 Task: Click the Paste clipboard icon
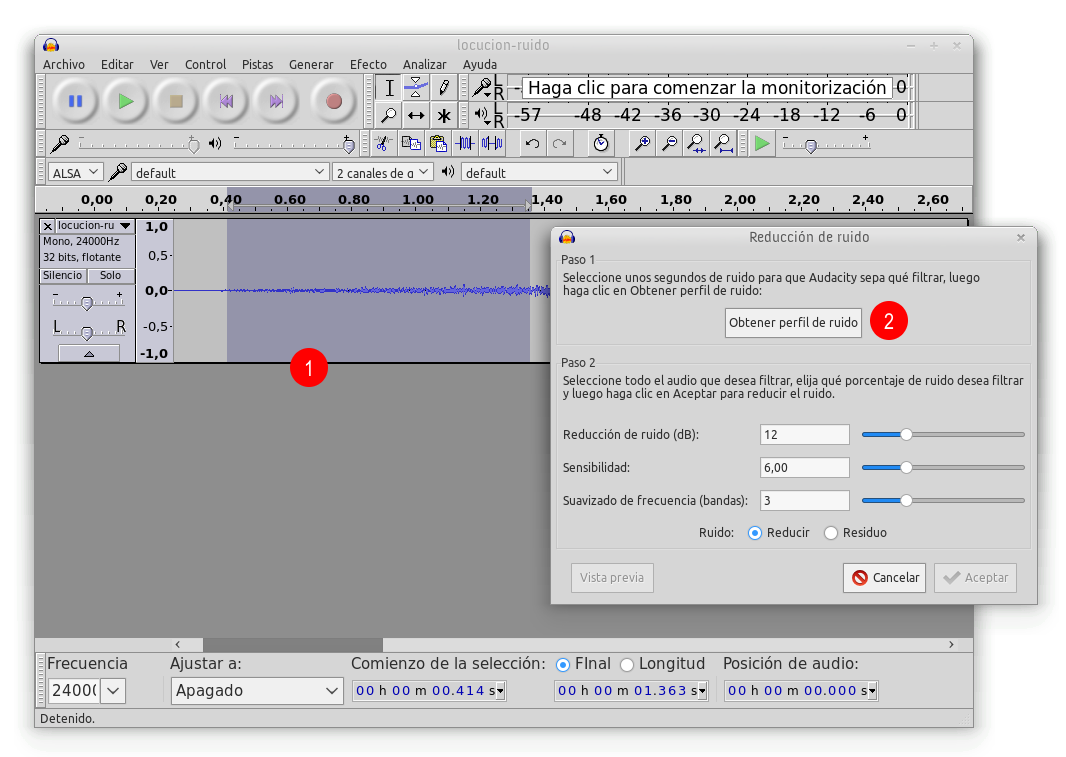pyautogui.click(x=438, y=144)
